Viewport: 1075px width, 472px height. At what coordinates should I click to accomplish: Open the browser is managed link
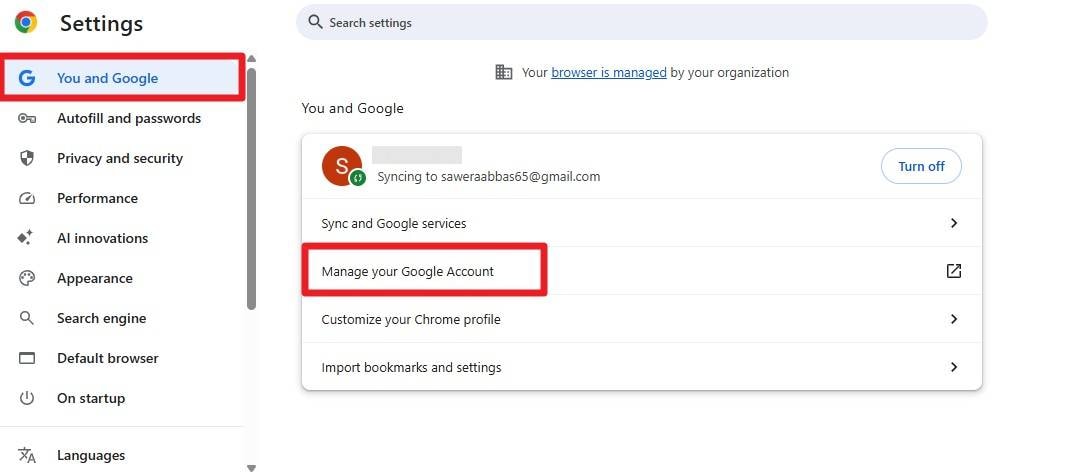608,72
